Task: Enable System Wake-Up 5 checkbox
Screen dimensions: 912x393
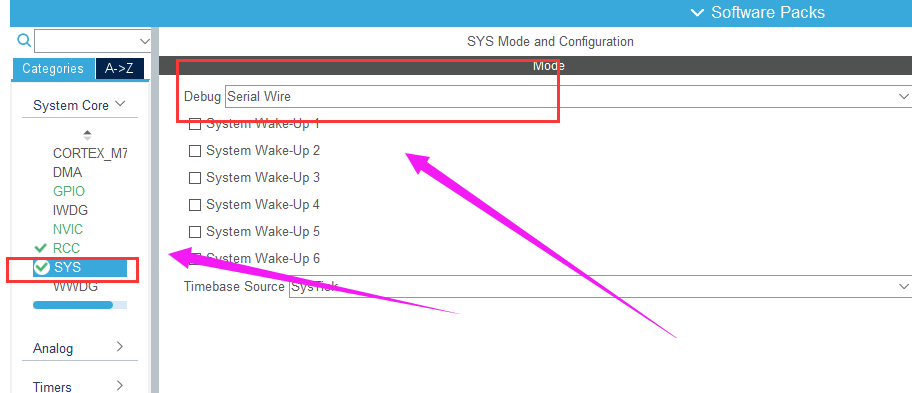Action: (x=195, y=231)
